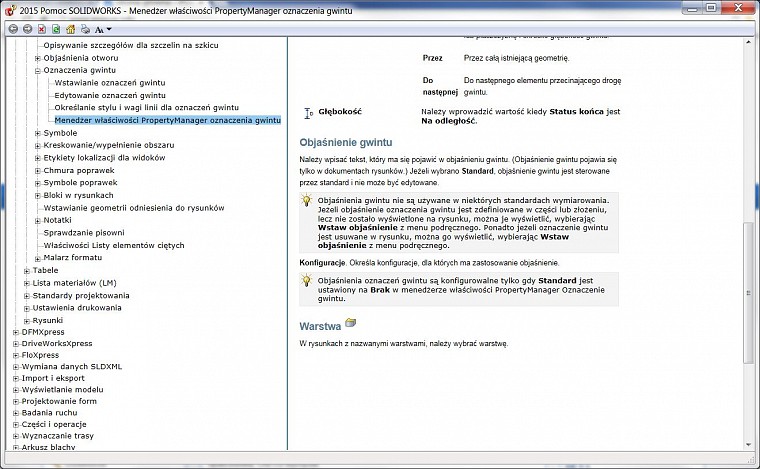Viewport: 760px width, 469px height.
Task: Expand the Malarz formatu node
Action: (37, 258)
